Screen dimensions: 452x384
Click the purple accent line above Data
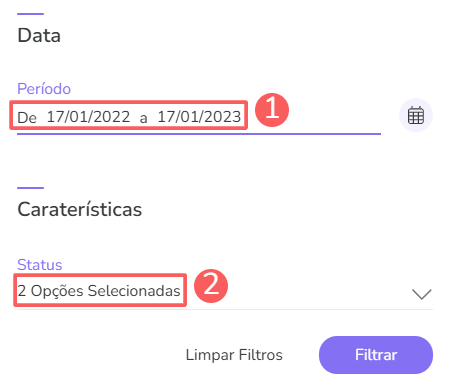pos(30,14)
